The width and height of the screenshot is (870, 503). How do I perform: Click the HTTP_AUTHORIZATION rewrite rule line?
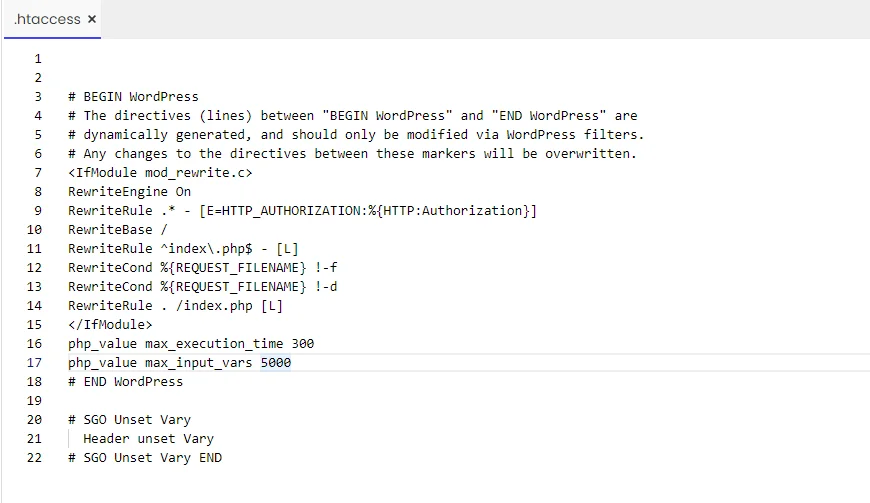pyautogui.click(x=302, y=211)
